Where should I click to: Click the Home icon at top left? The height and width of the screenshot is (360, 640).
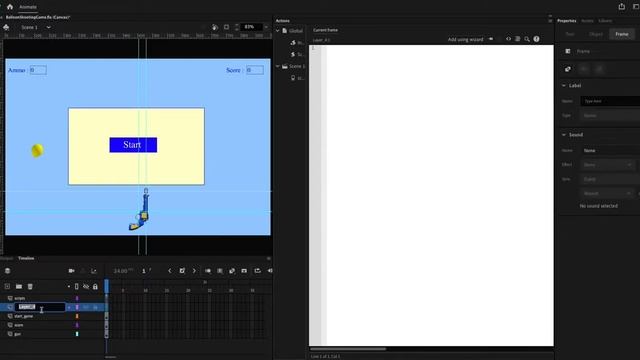pyautogui.click(x=10, y=7)
